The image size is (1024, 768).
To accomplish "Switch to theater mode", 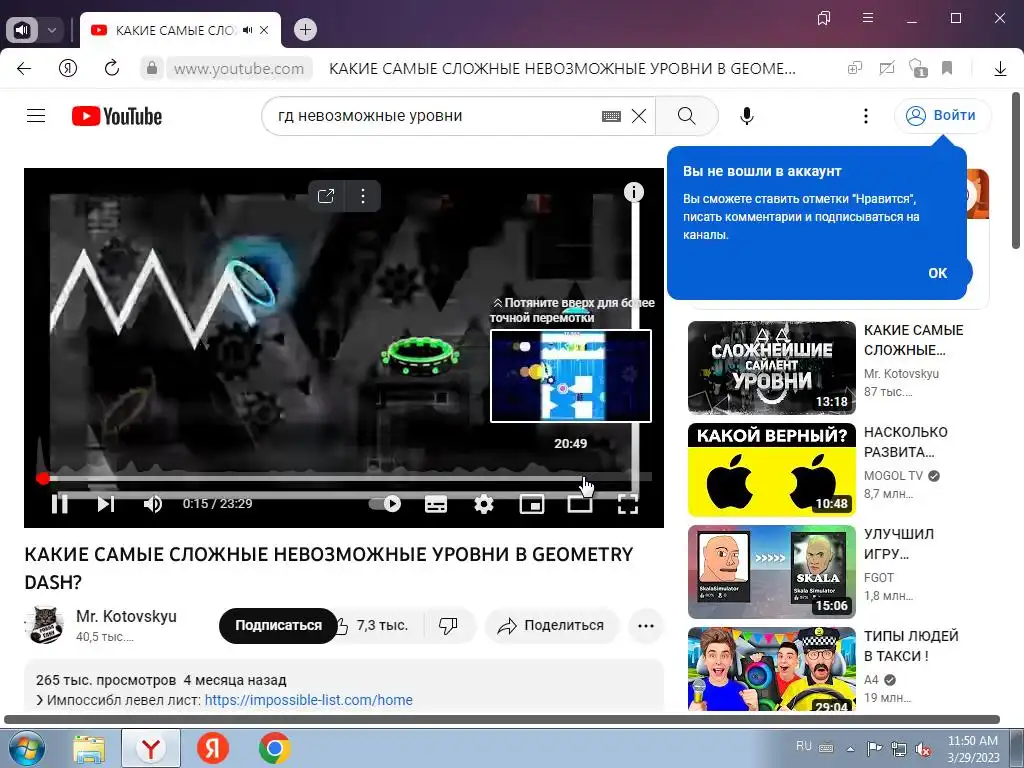I will coord(580,504).
